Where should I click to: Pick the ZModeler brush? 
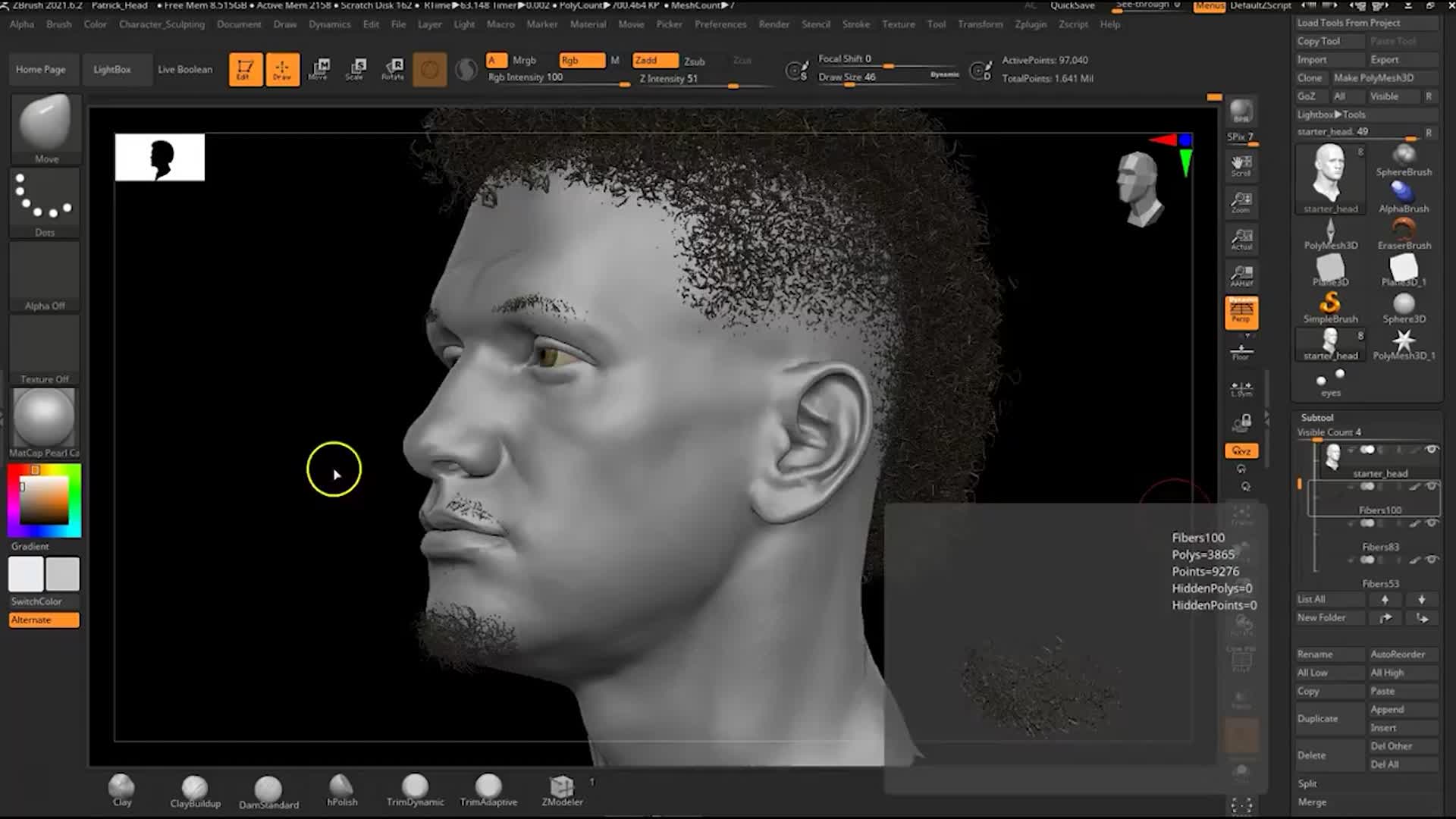(x=562, y=790)
